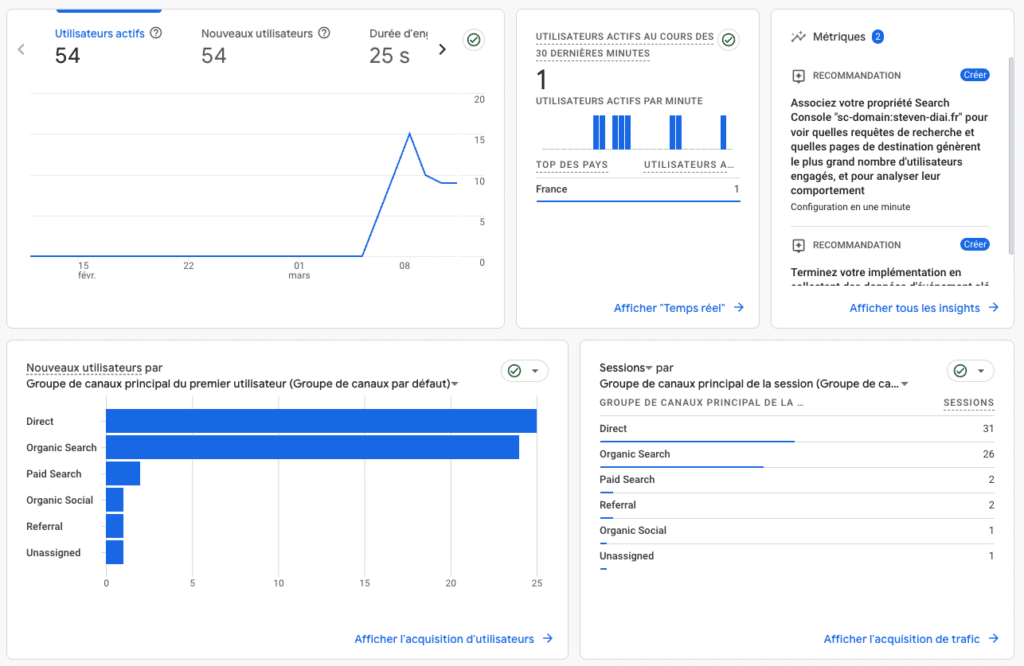Click the UTILISATEURS A... column header
The height and width of the screenshot is (666, 1024).
point(688,165)
